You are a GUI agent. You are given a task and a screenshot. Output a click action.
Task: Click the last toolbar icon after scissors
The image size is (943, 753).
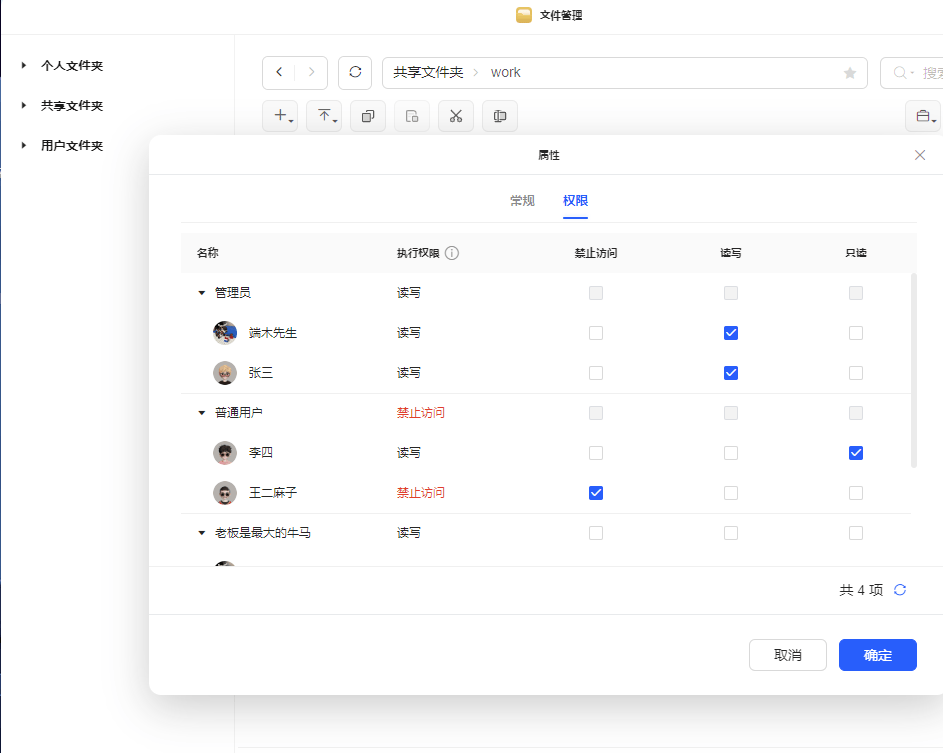coord(499,116)
